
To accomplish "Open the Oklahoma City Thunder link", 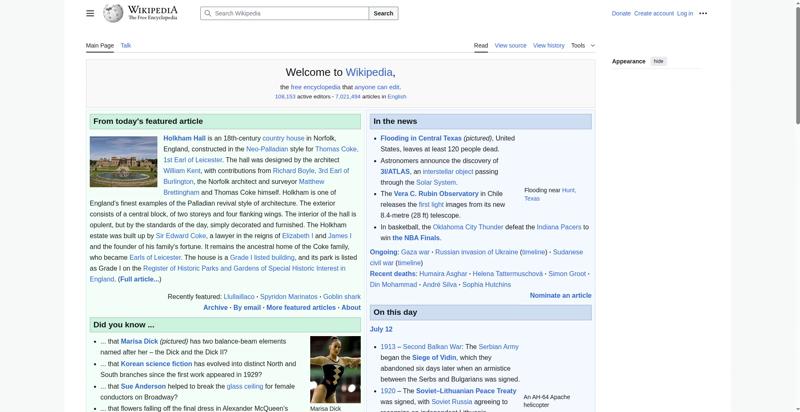I will (x=468, y=227).
